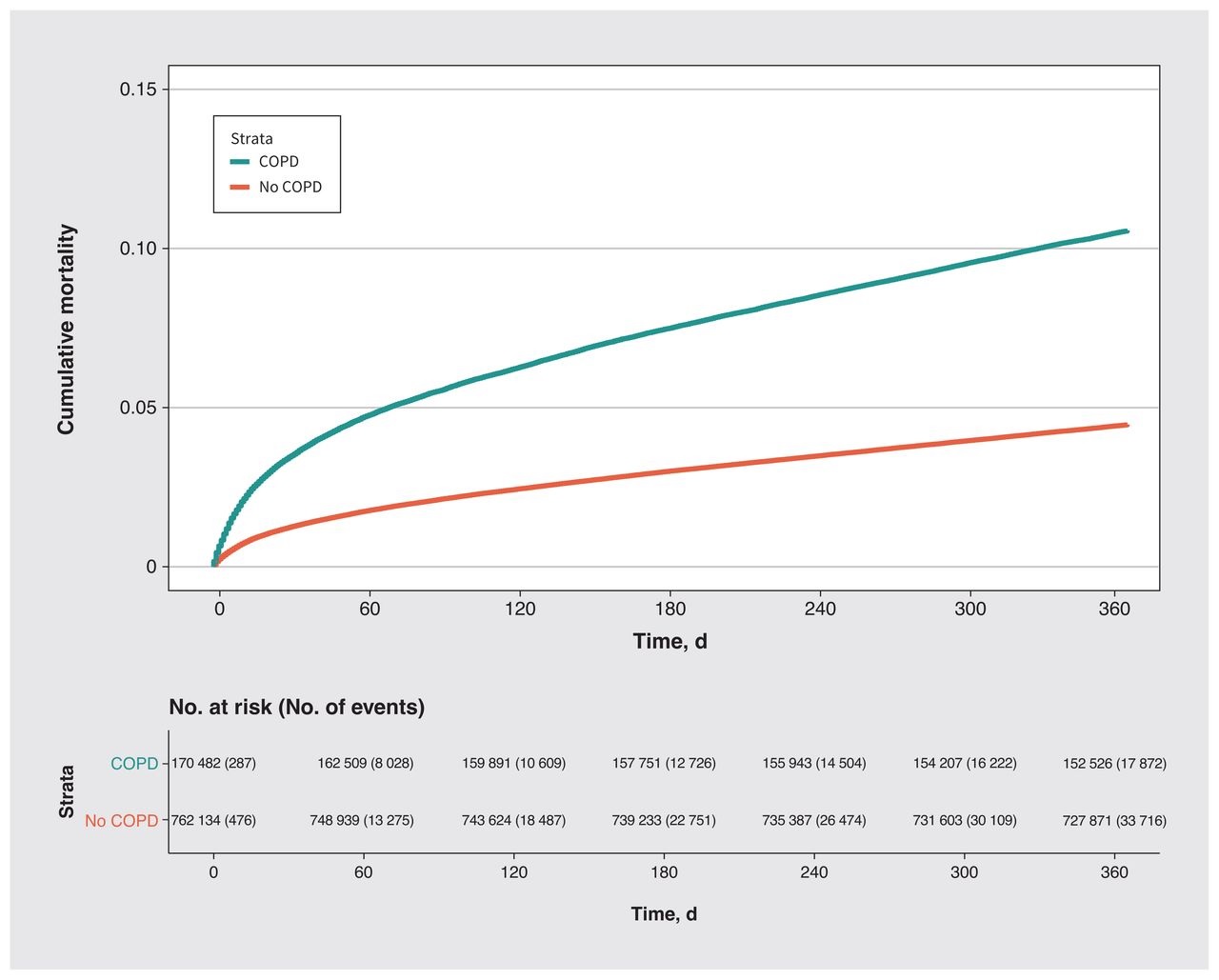Click the vertical 'Strata' label beside risk table

[x=67, y=791]
